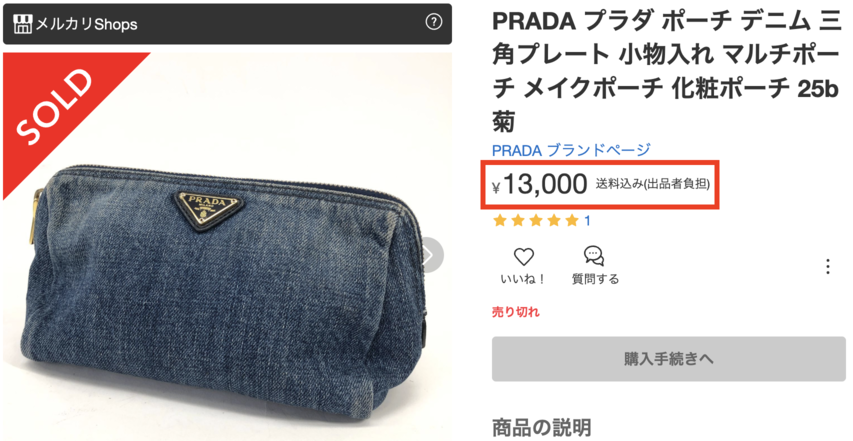Click the 購入手続きへ button
Screen dimensions: 853x441
[669, 359]
